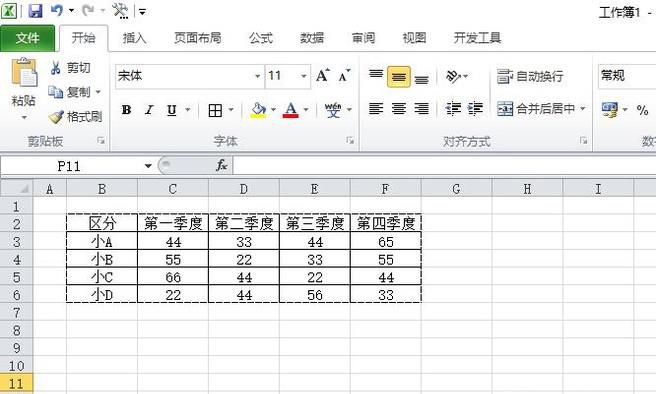Expand the dropdown arrow under 粘贴
656x394 pixels.
[x=24, y=118]
